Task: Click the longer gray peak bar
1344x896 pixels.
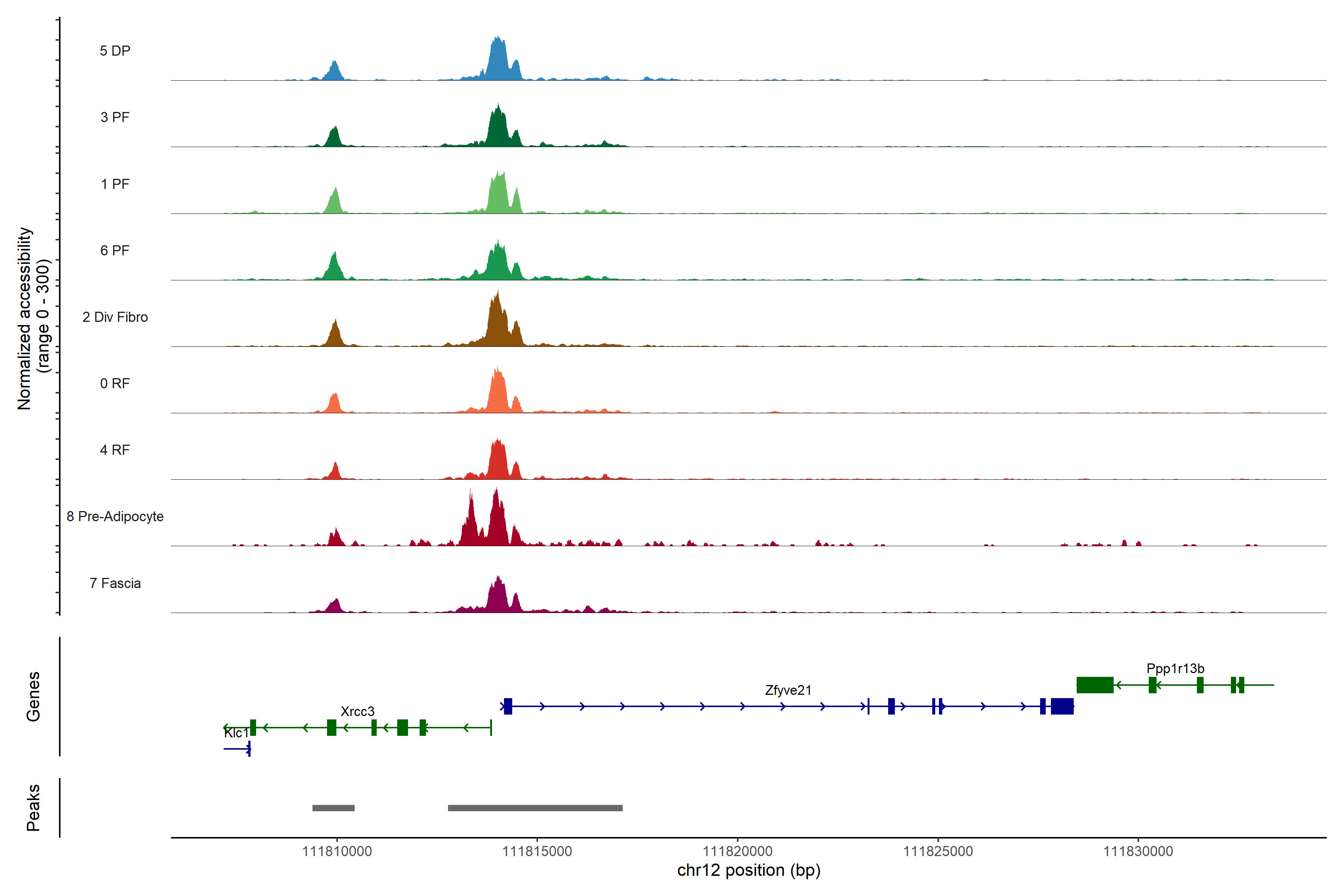Action: pos(535,808)
